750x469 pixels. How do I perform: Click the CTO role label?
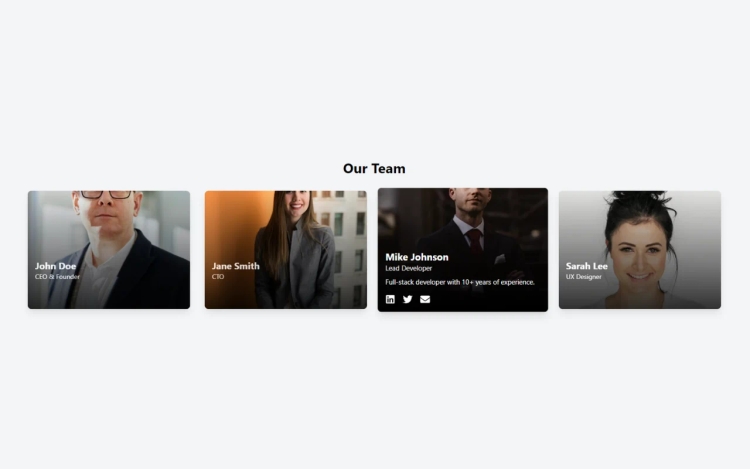click(218, 277)
